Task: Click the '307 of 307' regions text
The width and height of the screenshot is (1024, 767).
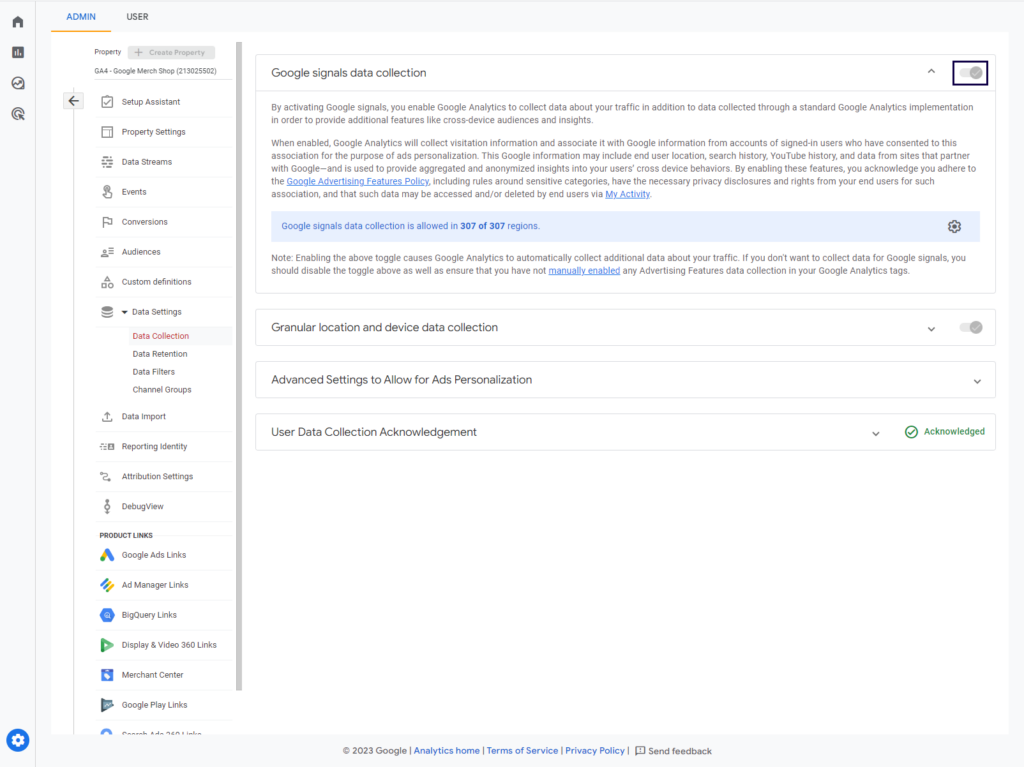Action: (483, 226)
